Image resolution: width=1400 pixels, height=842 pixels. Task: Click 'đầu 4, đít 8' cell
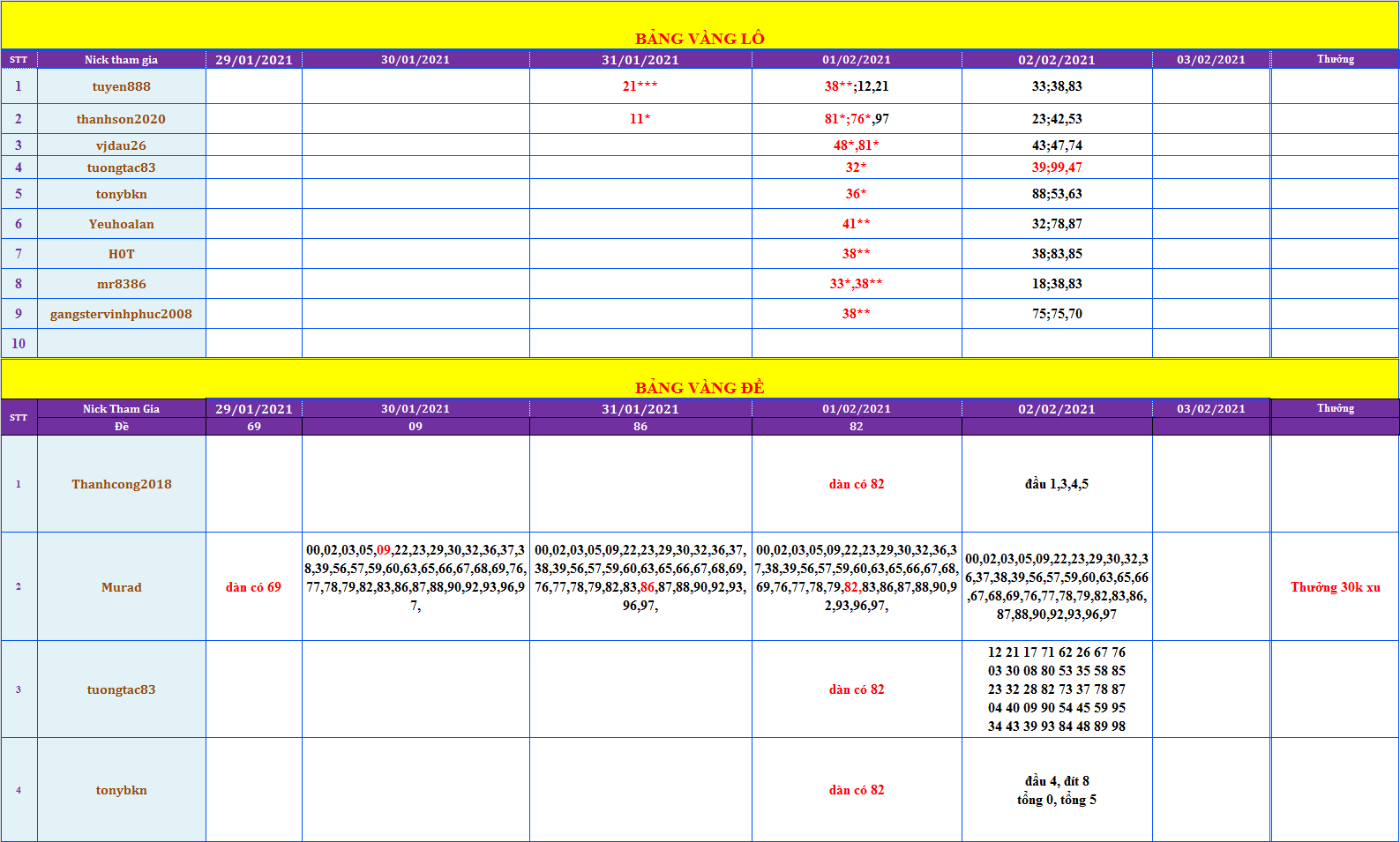tap(1057, 790)
